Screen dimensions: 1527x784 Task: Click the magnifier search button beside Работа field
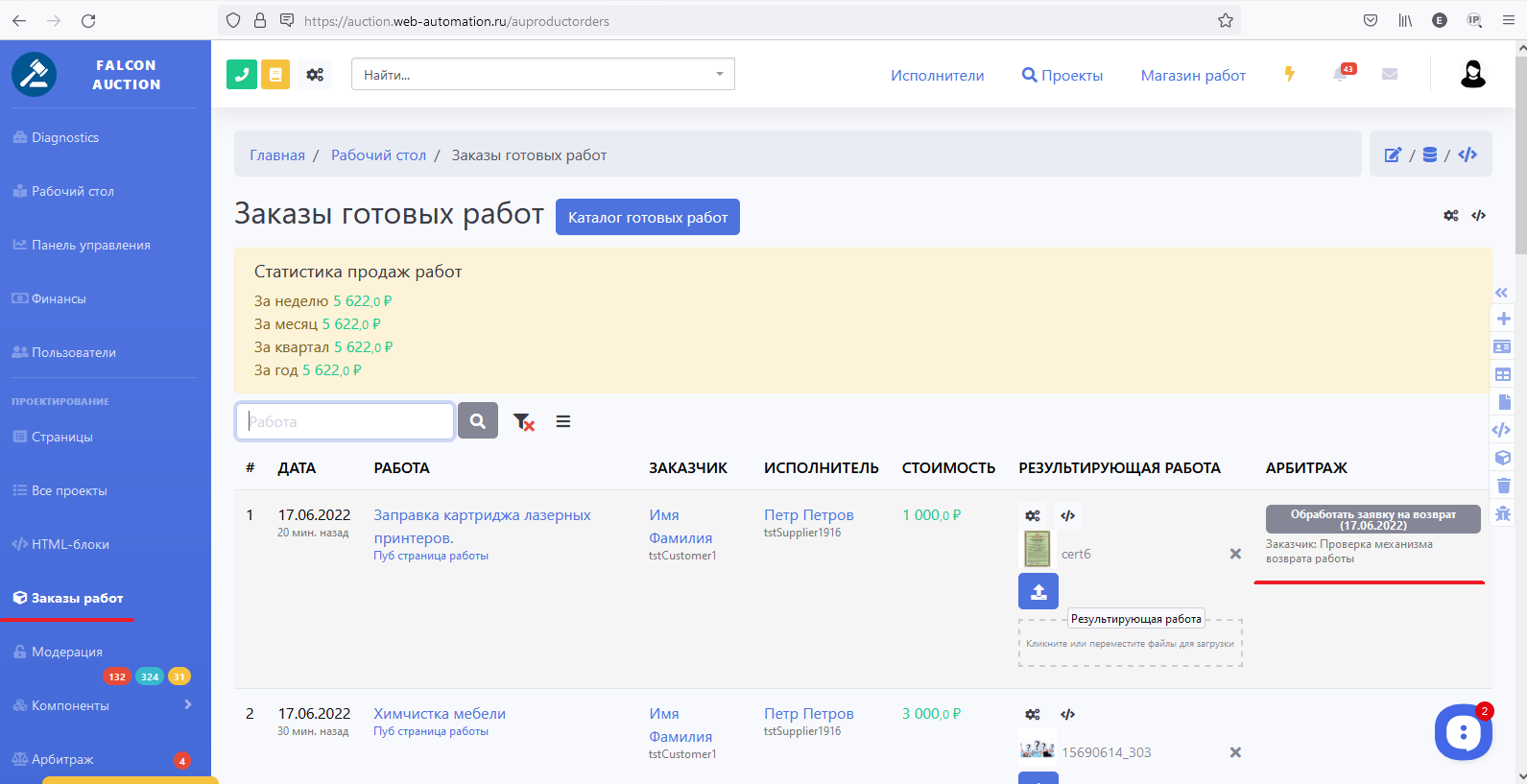click(477, 420)
